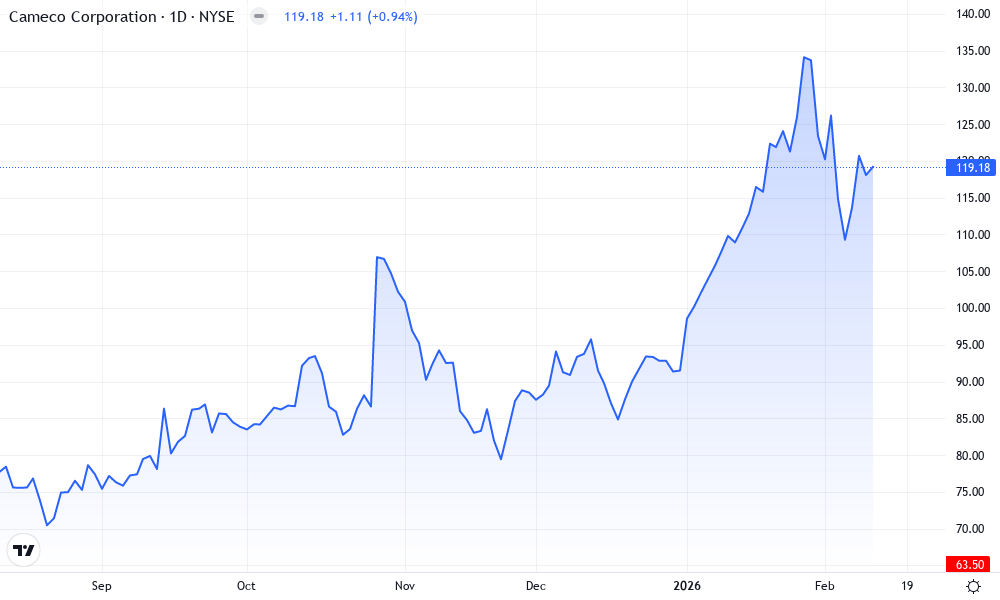Viewport: 1000px width, 600px height.
Task: Click the TradingView logo watermark
Action: click(24, 549)
